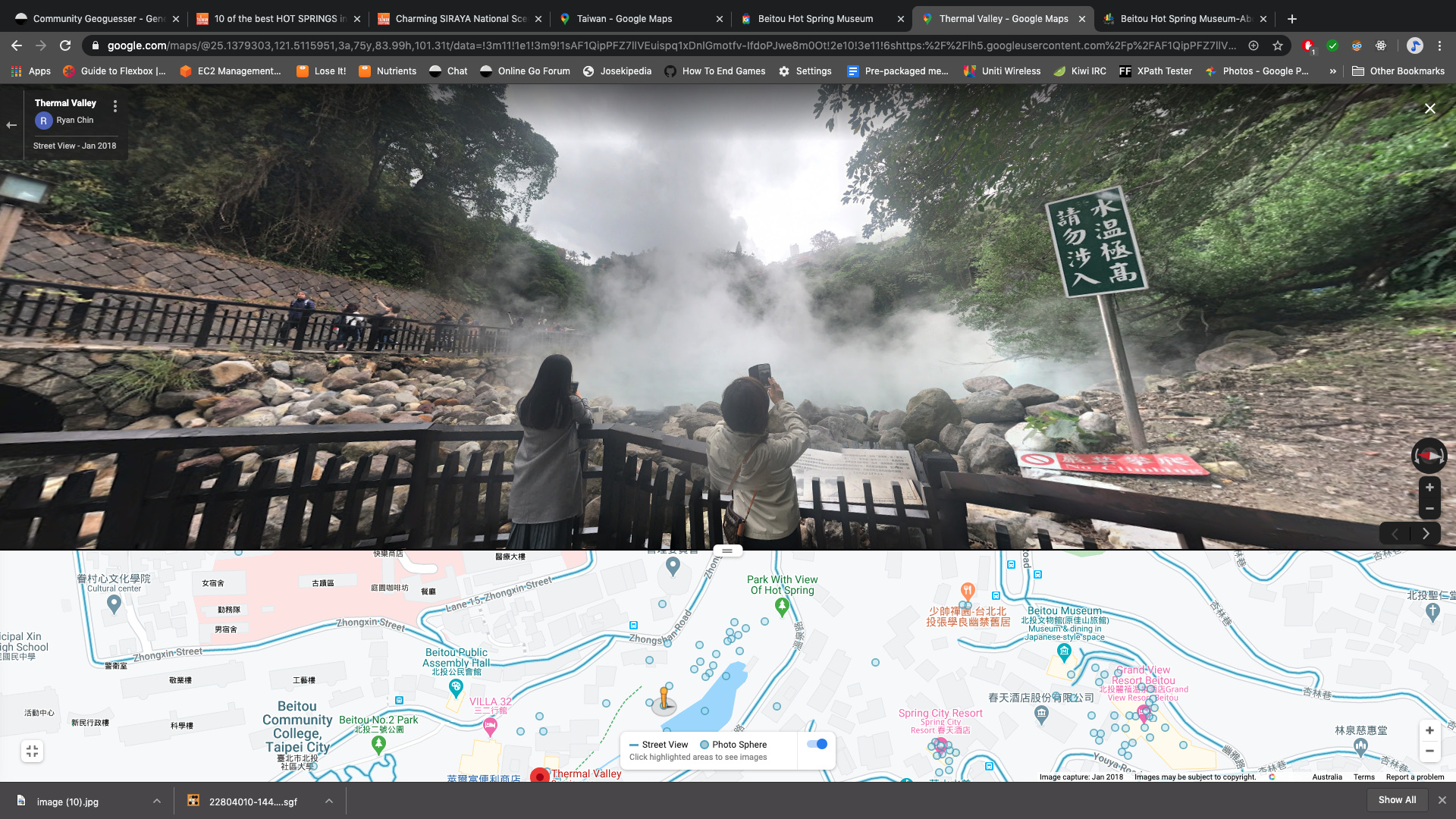
Task: Bookmark this page with star icon
Action: point(1278,45)
